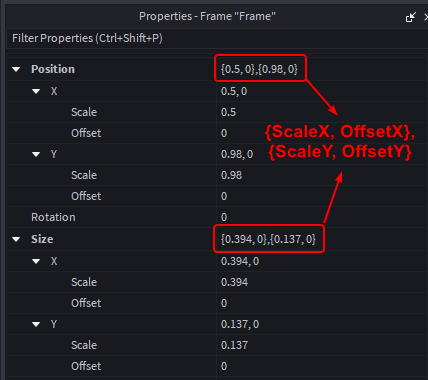Collapse the Position X sub-property arrow

pos(36,91)
